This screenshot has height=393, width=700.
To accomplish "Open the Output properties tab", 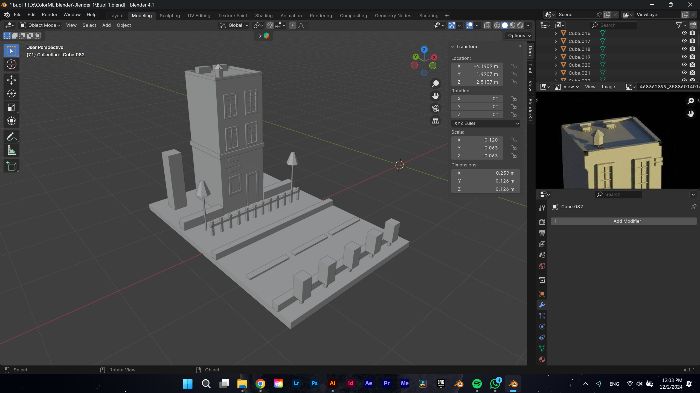I will 542,233.
